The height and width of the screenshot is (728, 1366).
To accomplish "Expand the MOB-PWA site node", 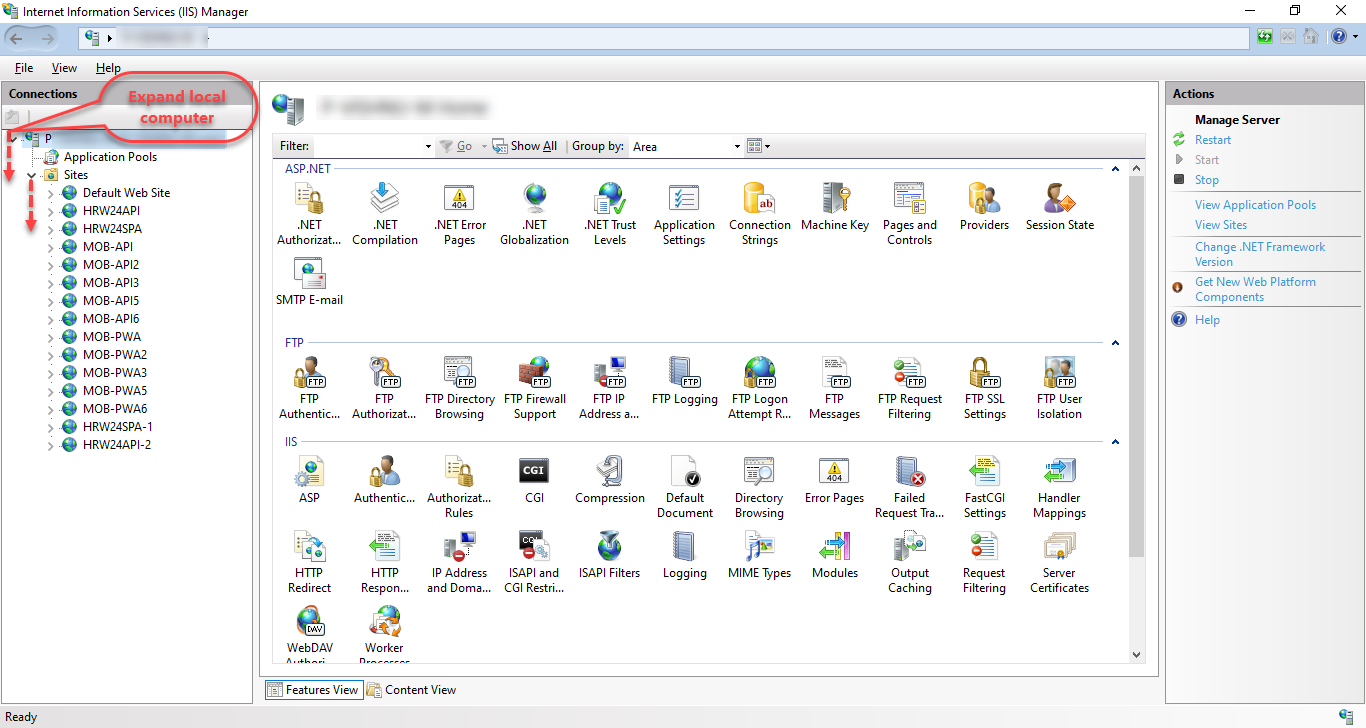I will pyautogui.click(x=49, y=336).
